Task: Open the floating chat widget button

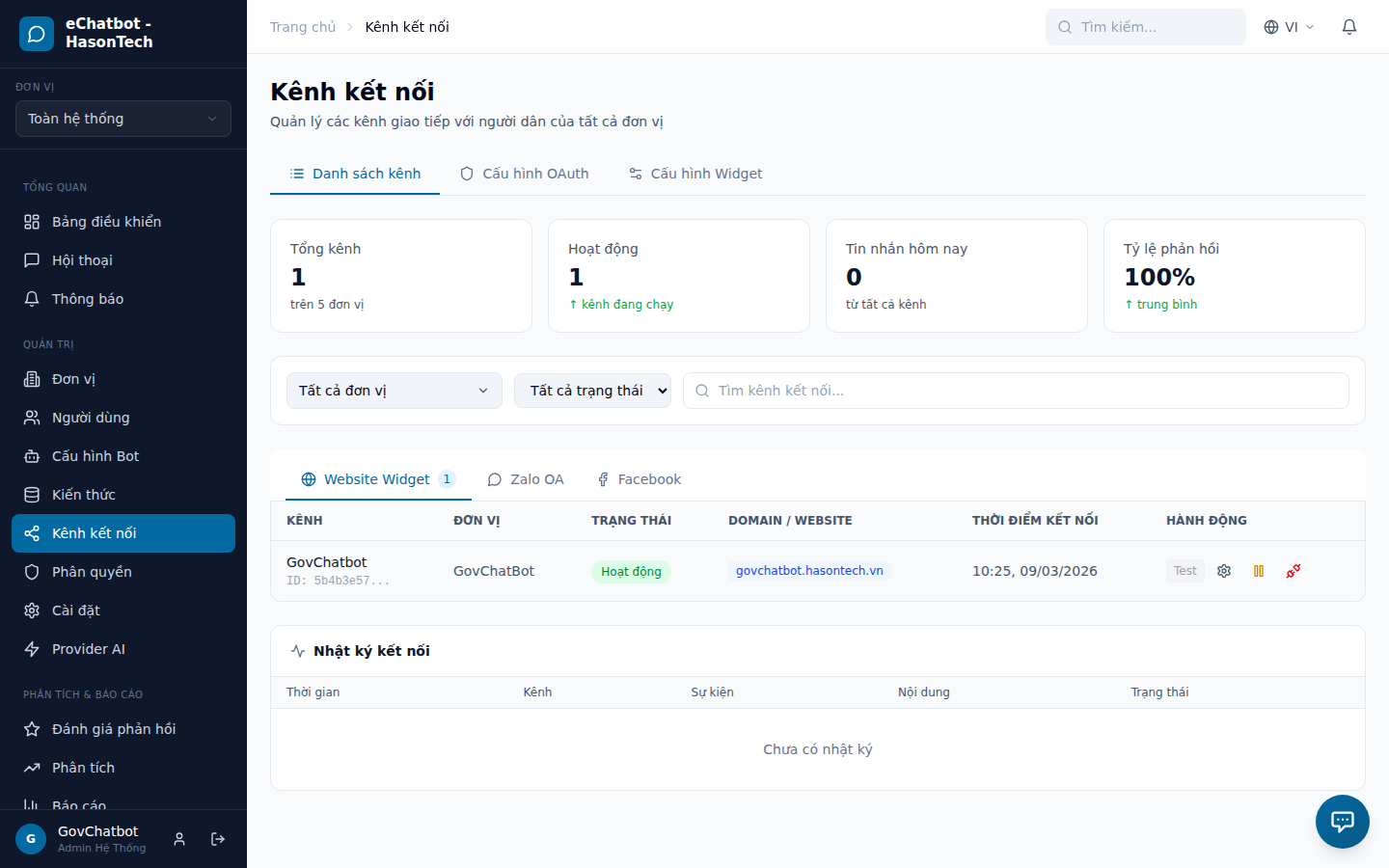Action: point(1342,822)
